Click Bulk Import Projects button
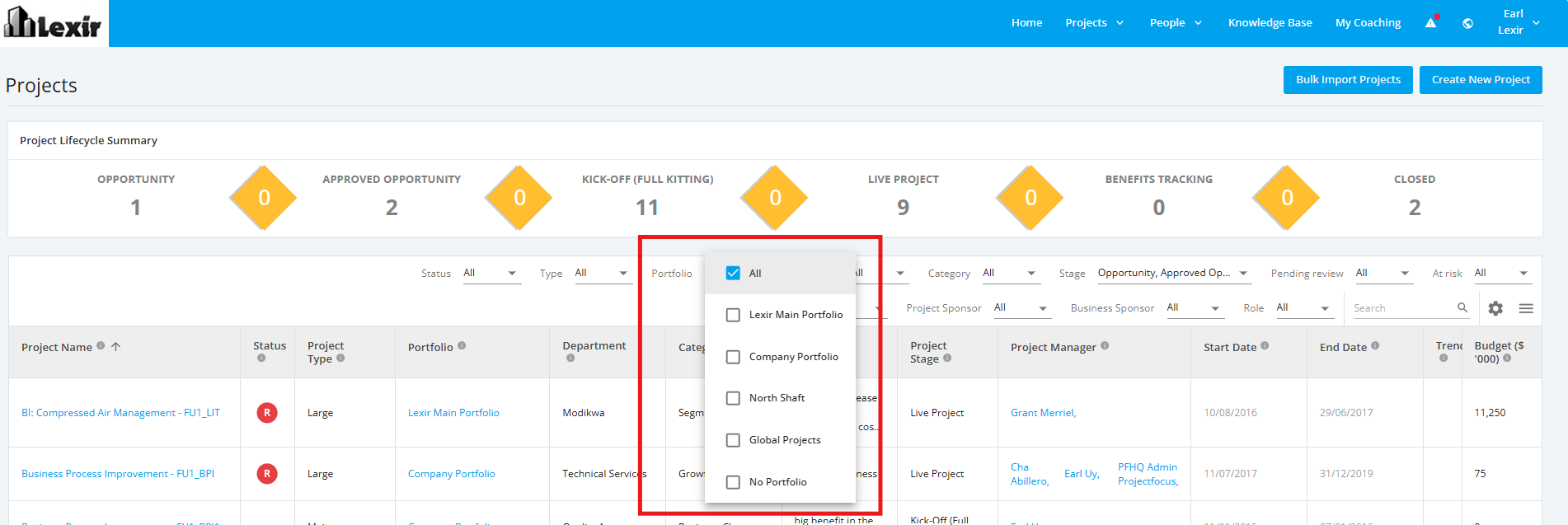 click(x=1348, y=80)
